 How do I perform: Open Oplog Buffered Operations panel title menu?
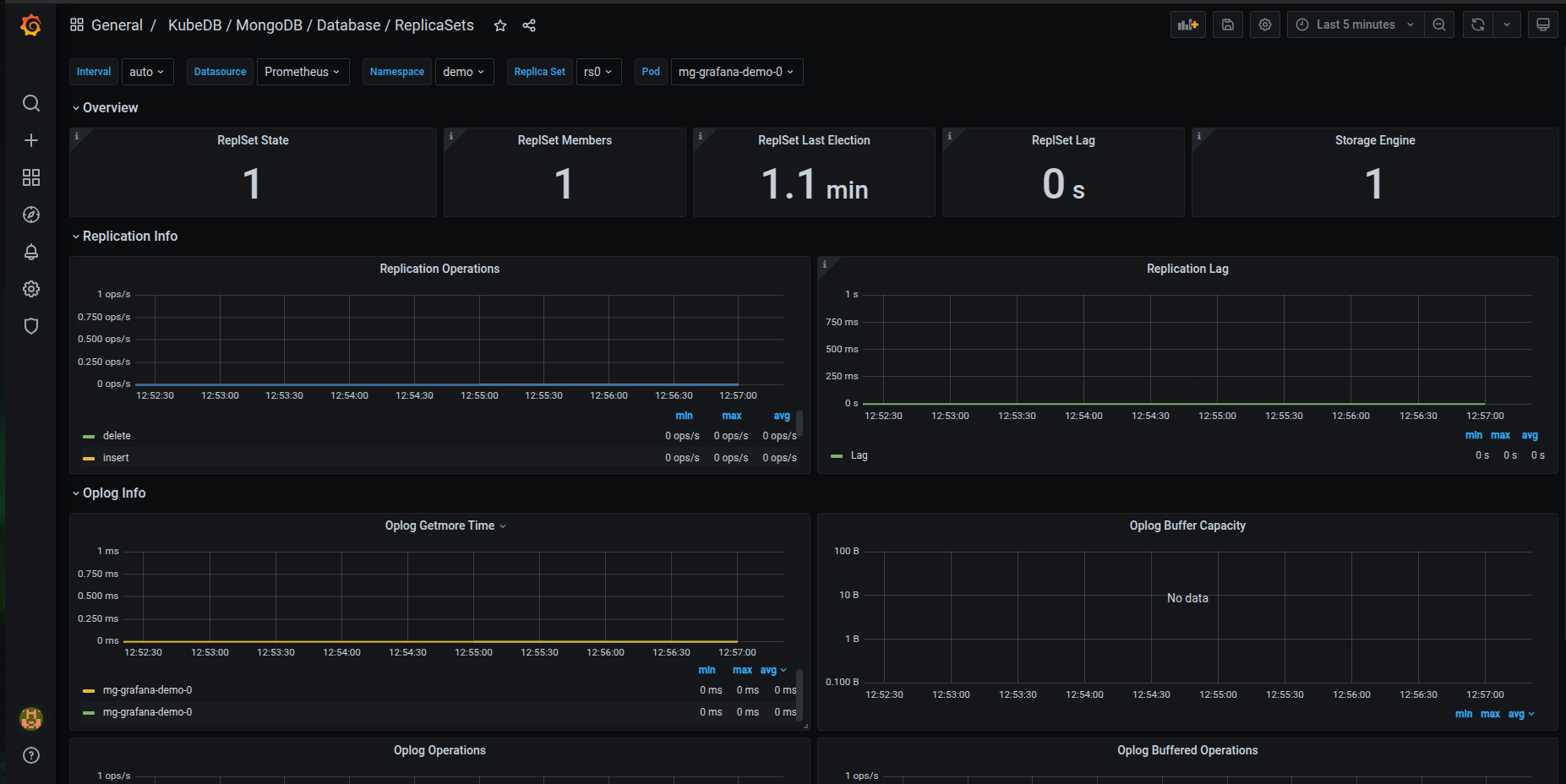tap(1187, 750)
